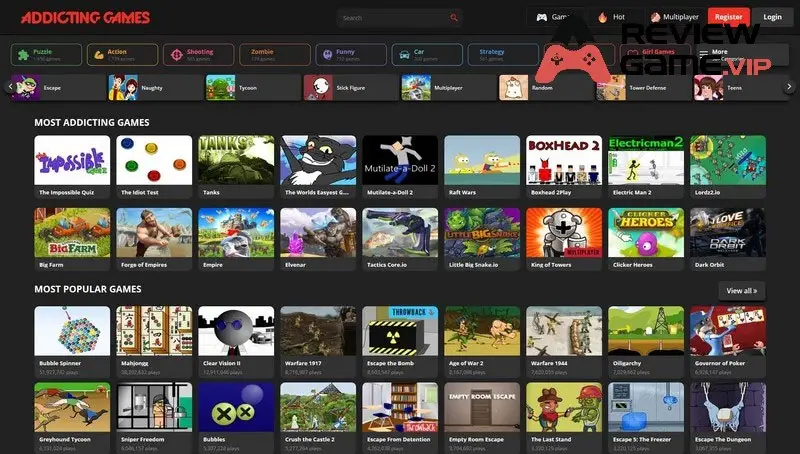Click The Last Stand title
The width and height of the screenshot is (800, 454).
pyautogui.click(x=551, y=439)
